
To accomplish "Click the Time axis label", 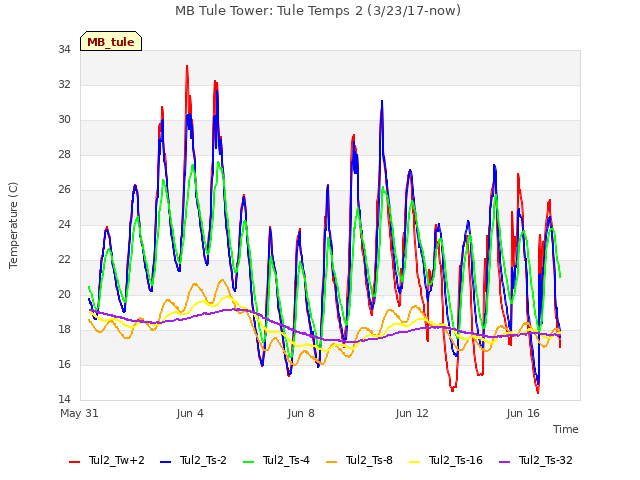I will [x=566, y=429].
